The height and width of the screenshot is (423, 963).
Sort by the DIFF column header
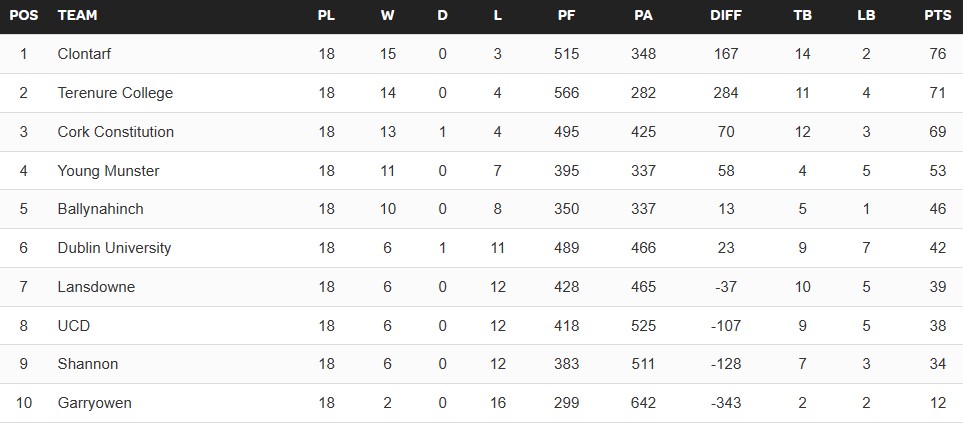tap(726, 16)
